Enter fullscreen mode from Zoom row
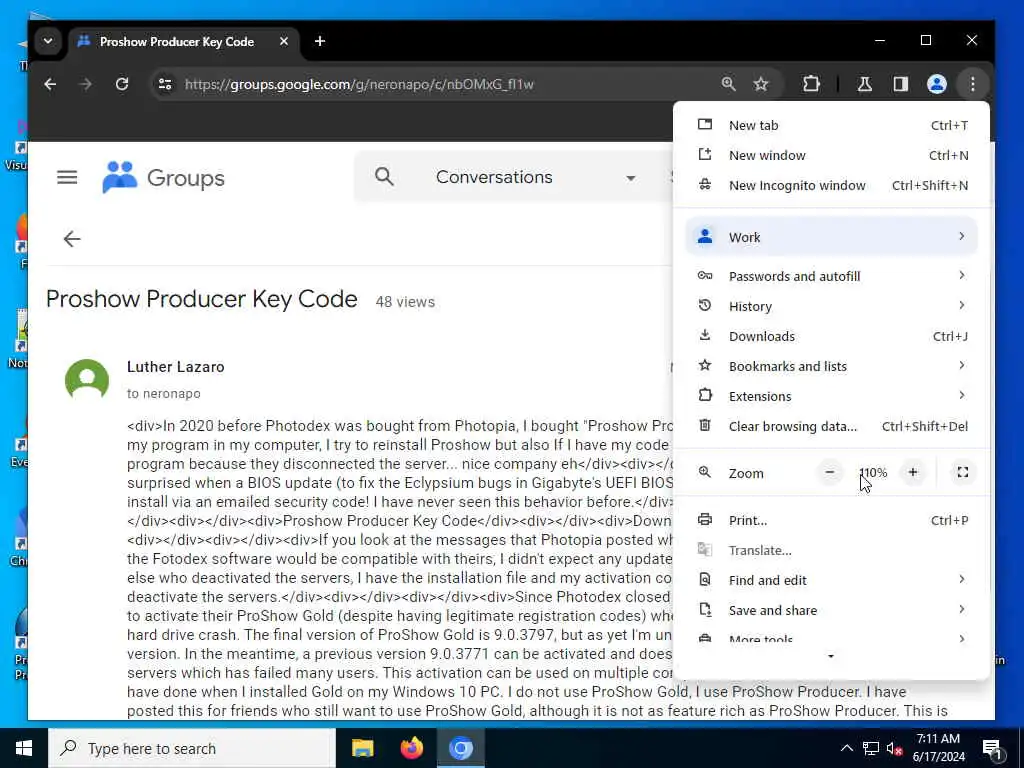 (963, 472)
